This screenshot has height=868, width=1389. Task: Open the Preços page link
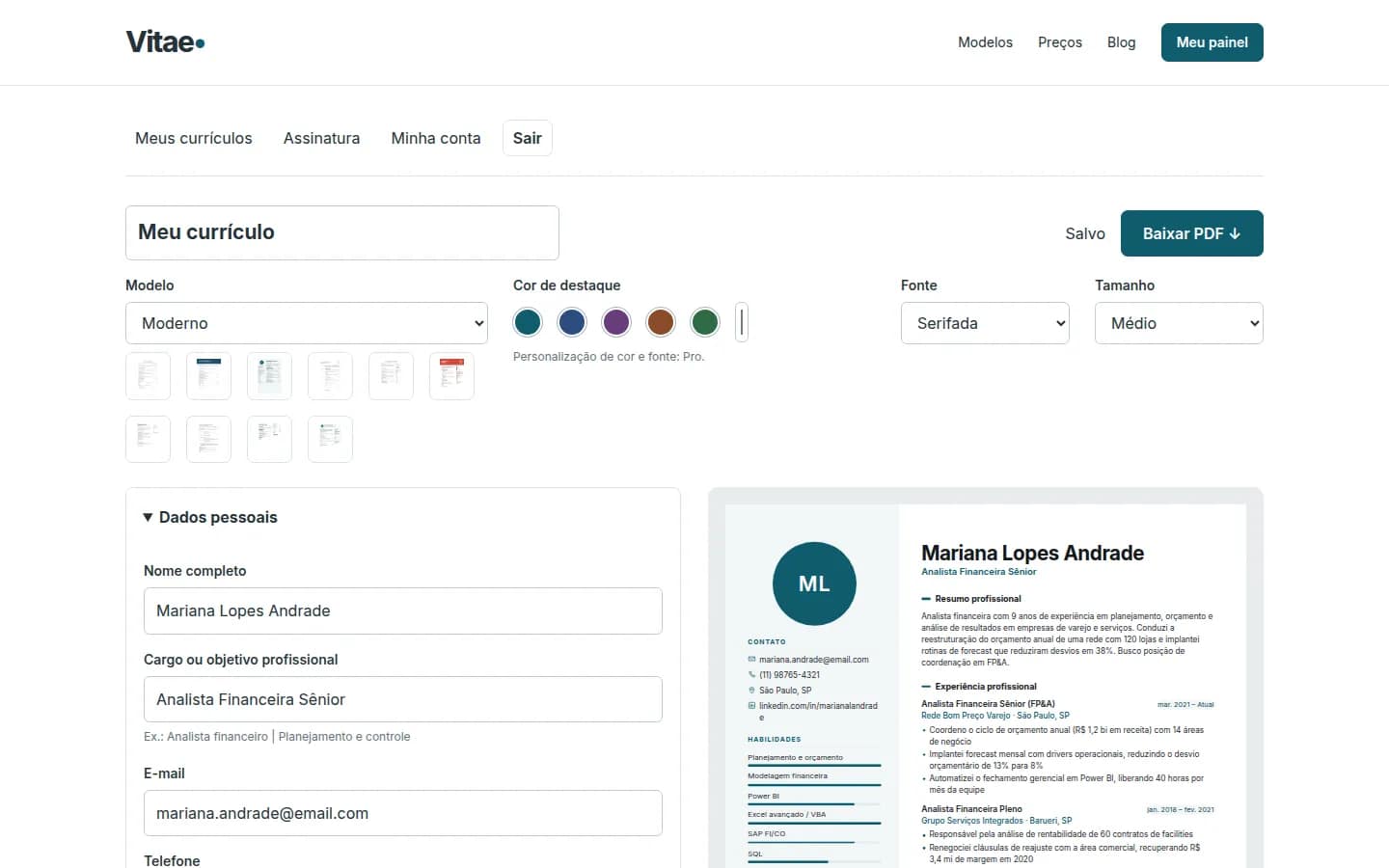coord(1060,42)
